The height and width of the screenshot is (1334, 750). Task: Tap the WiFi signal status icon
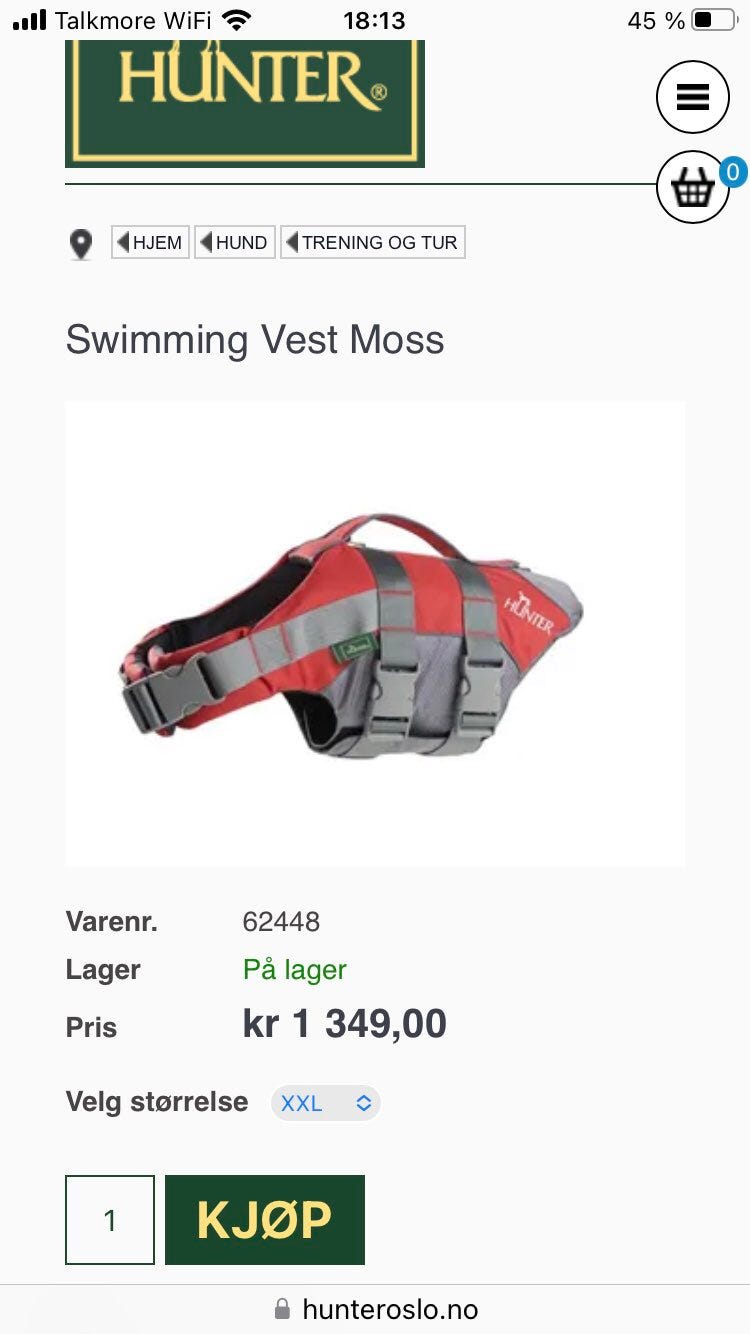click(x=237, y=19)
